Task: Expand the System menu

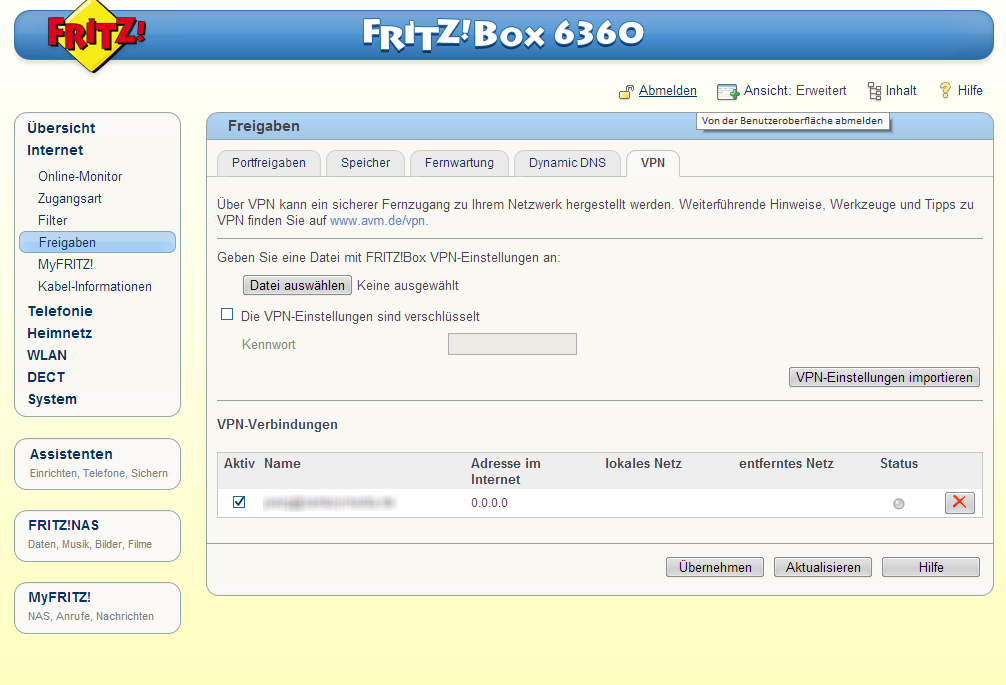Action: point(52,399)
